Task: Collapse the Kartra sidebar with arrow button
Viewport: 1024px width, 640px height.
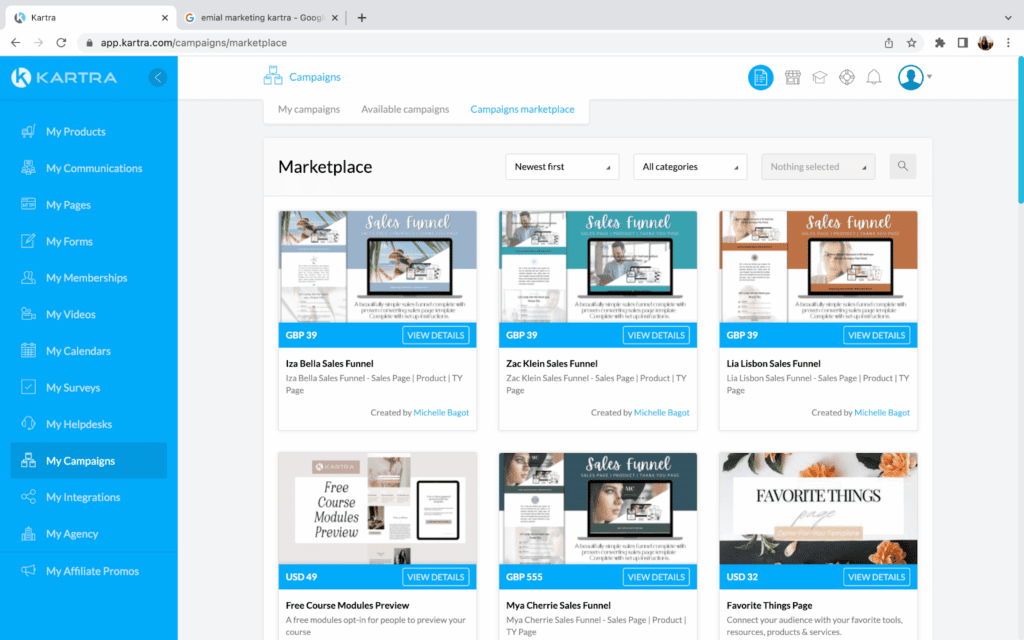Action: click(x=157, y=78)
